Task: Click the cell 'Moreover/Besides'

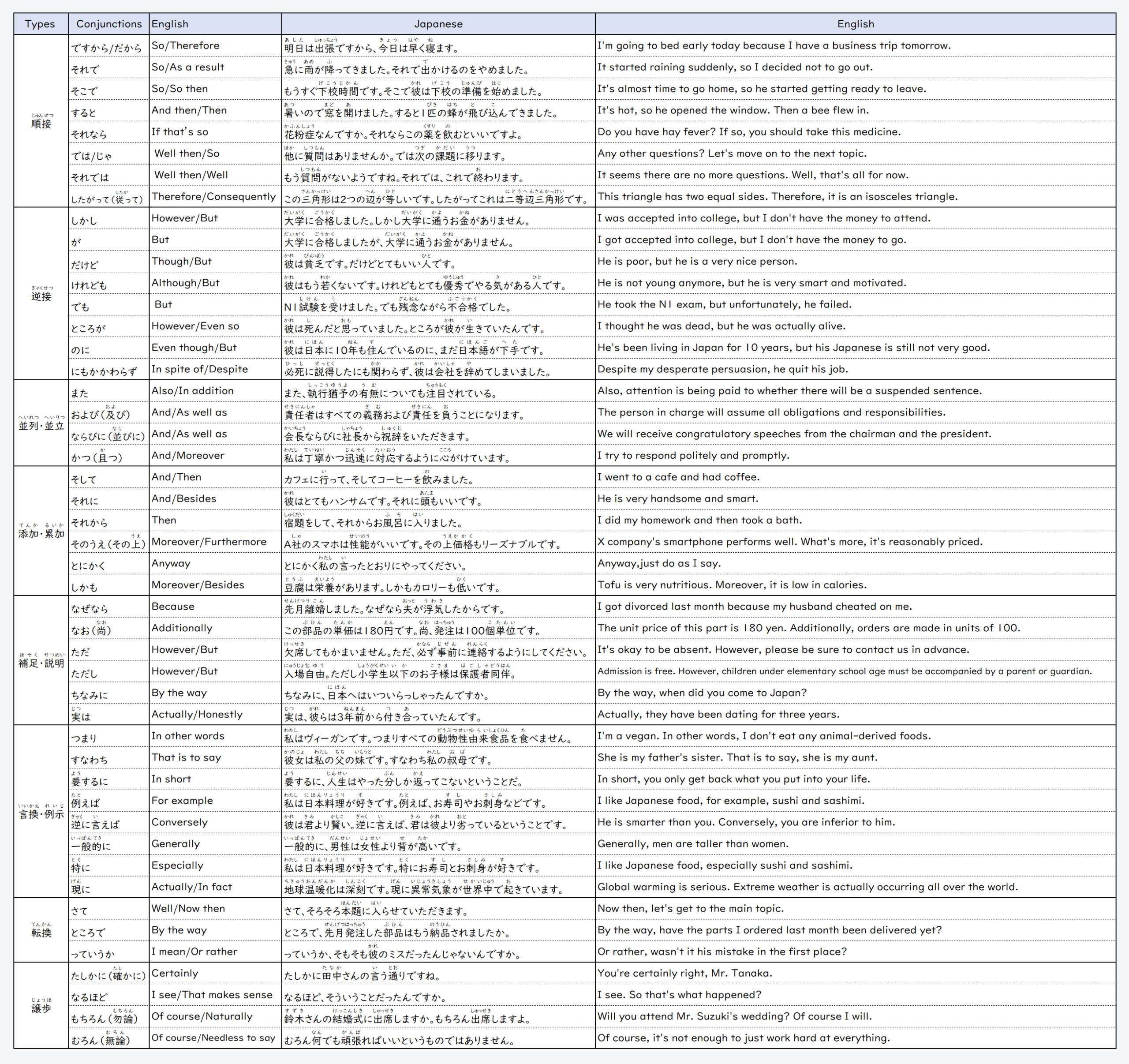Action: tap(215, 585)
